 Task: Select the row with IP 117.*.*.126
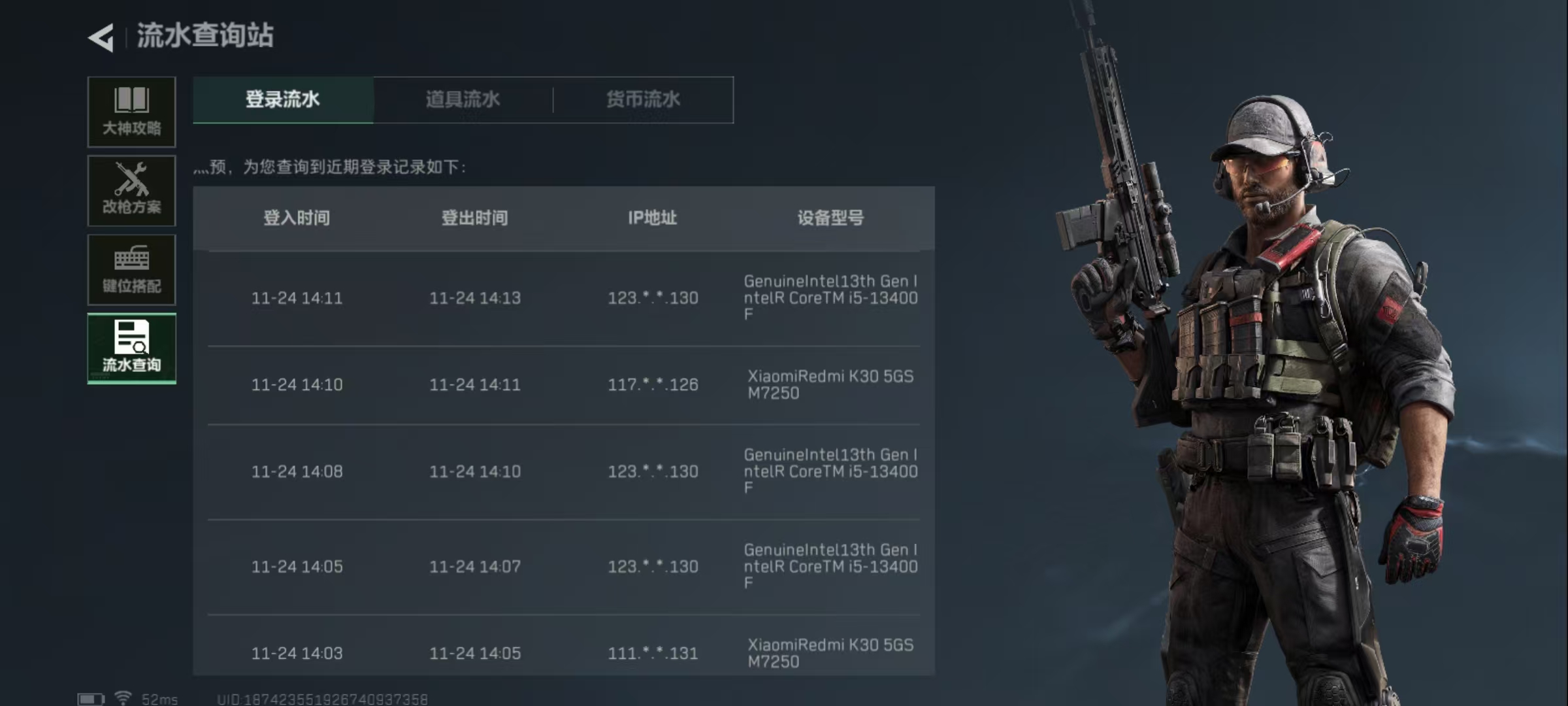coord(564,385)
